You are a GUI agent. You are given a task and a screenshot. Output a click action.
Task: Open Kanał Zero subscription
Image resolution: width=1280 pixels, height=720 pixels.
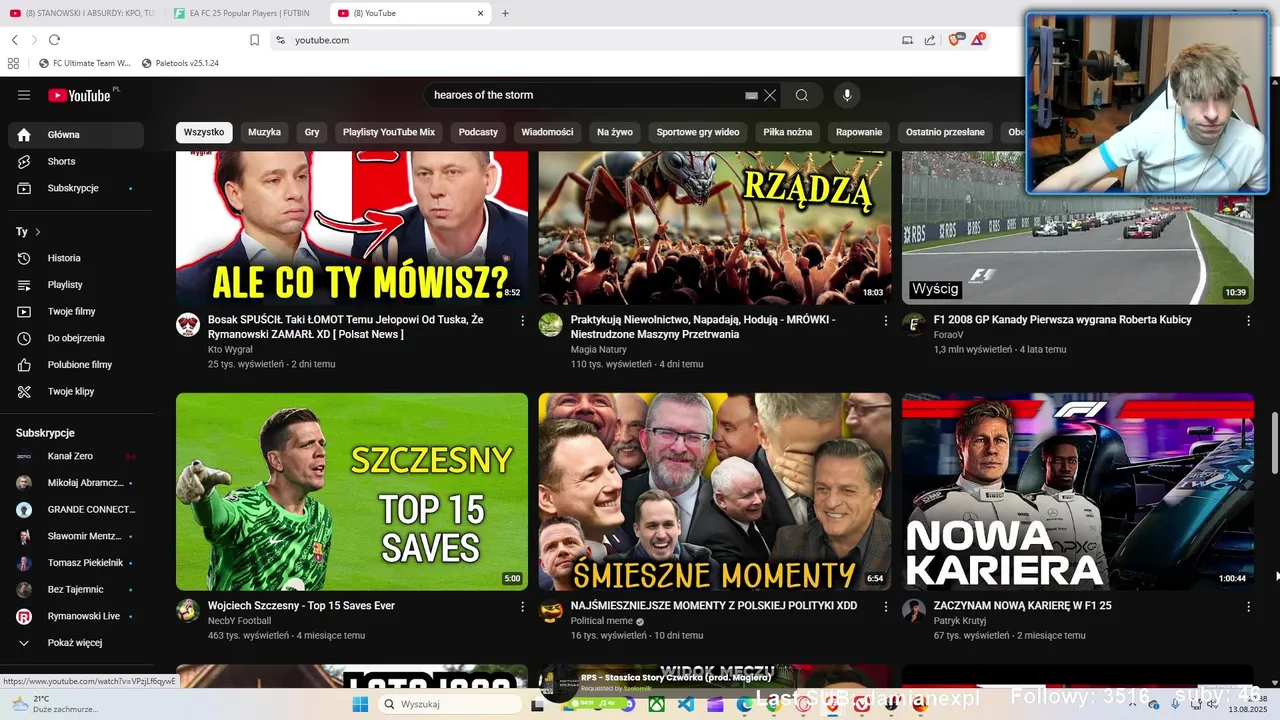75,456
